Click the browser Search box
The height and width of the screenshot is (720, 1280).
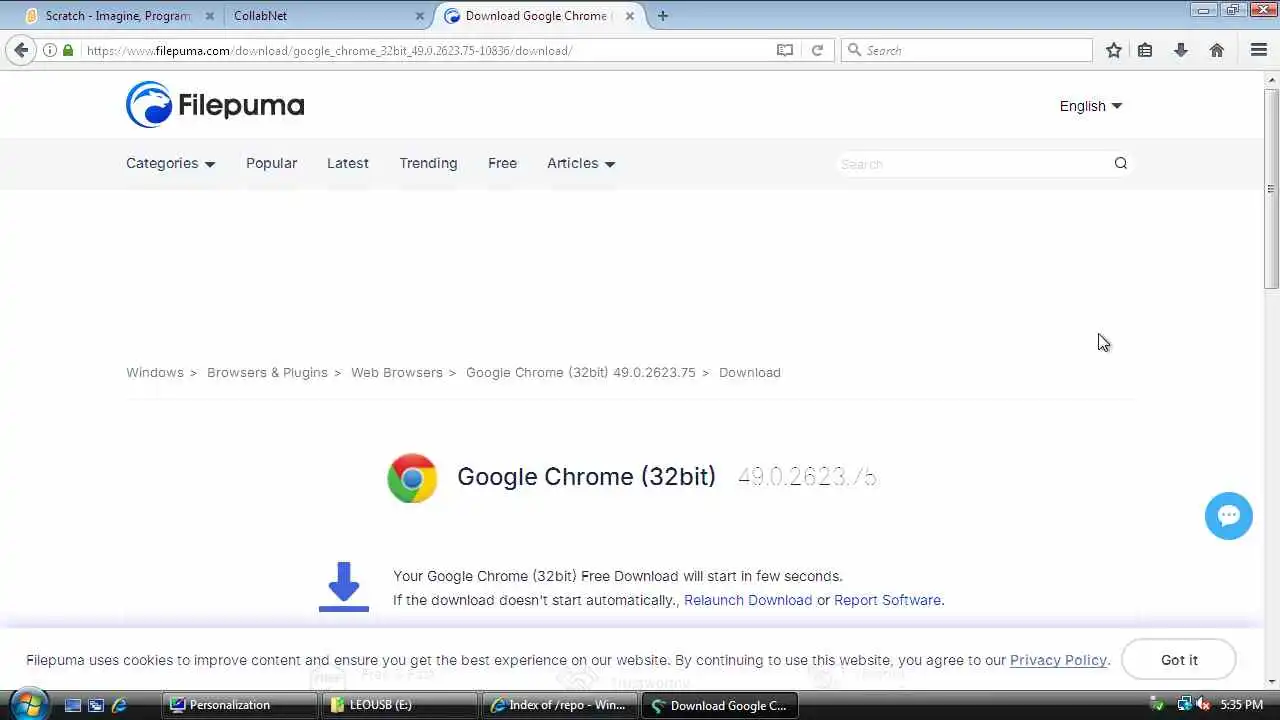pos(967,50)
